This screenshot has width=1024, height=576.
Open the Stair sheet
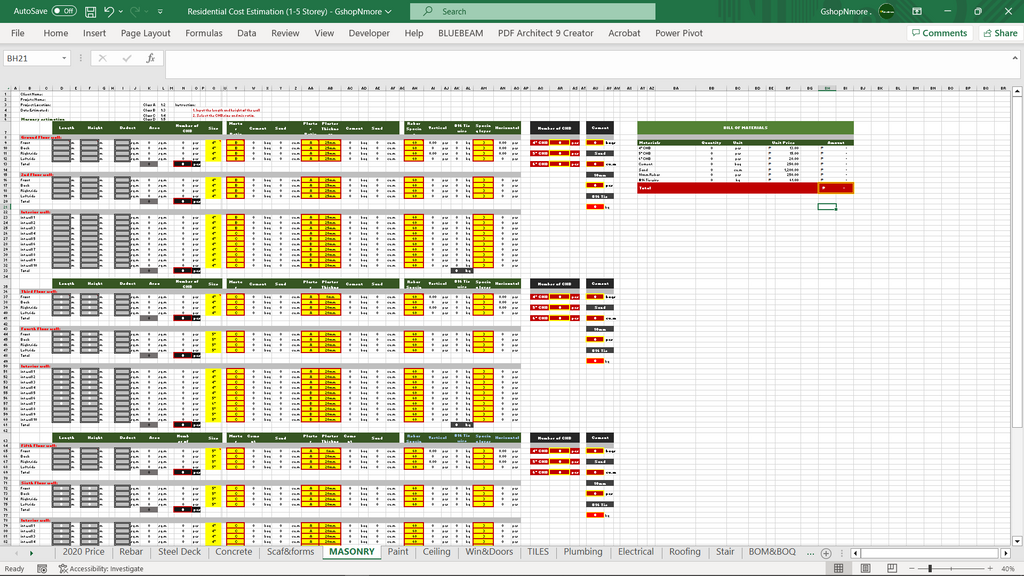[725, 552]
